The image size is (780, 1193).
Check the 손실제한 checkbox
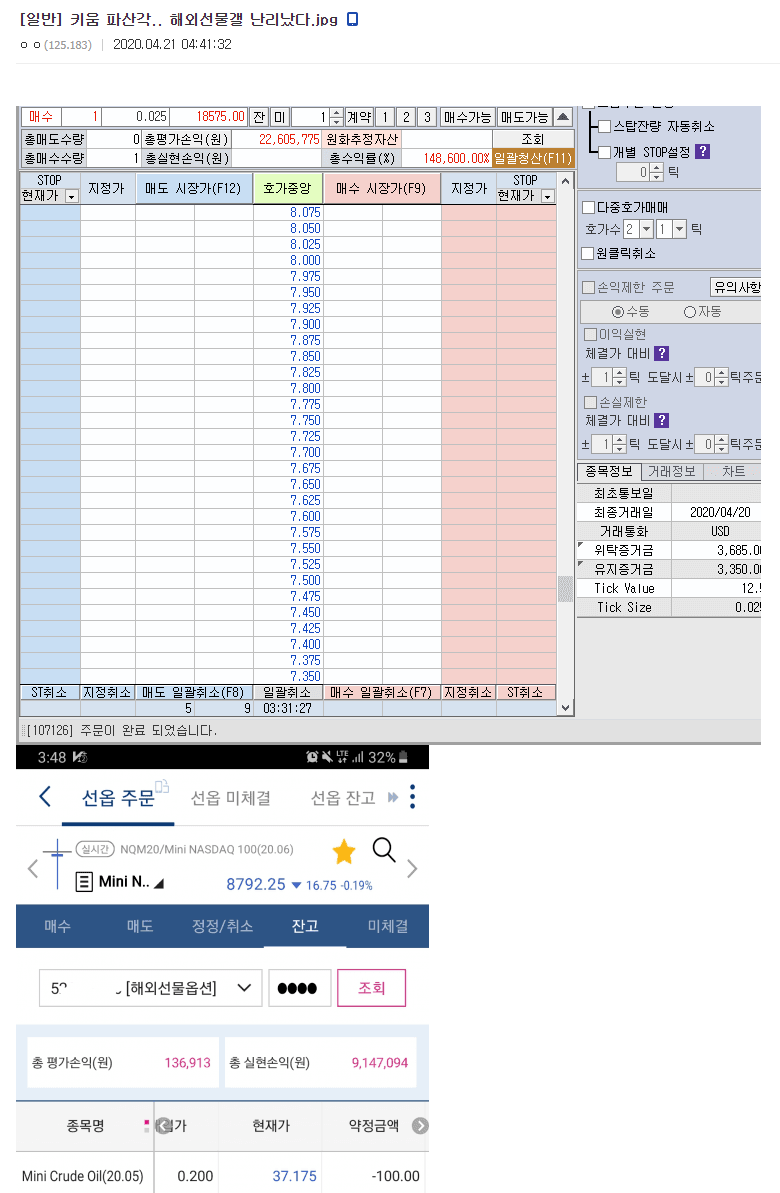pos(591,402)
